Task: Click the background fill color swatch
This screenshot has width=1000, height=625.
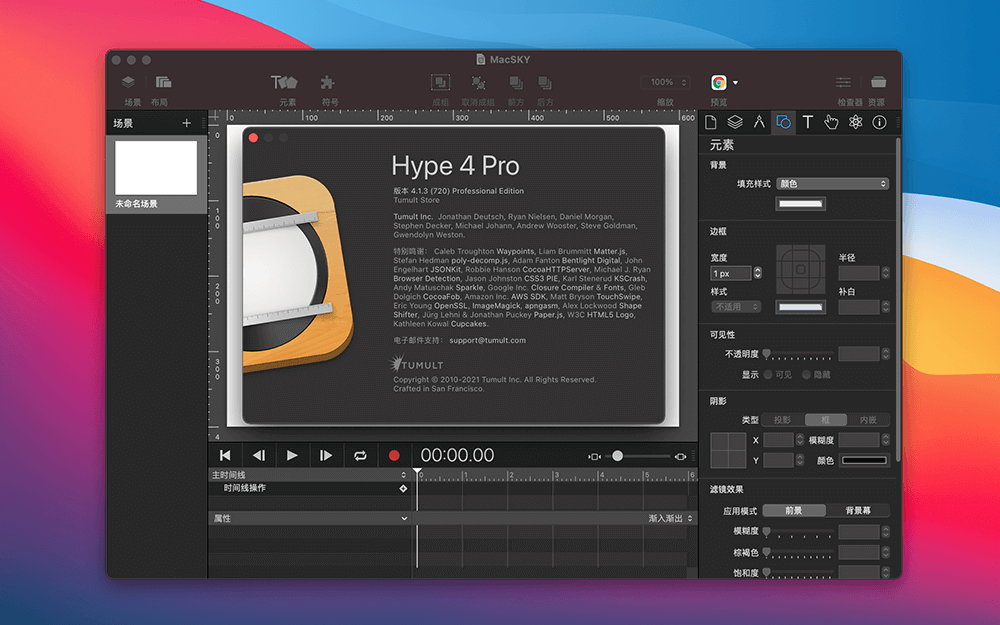Action: (800, 203)
